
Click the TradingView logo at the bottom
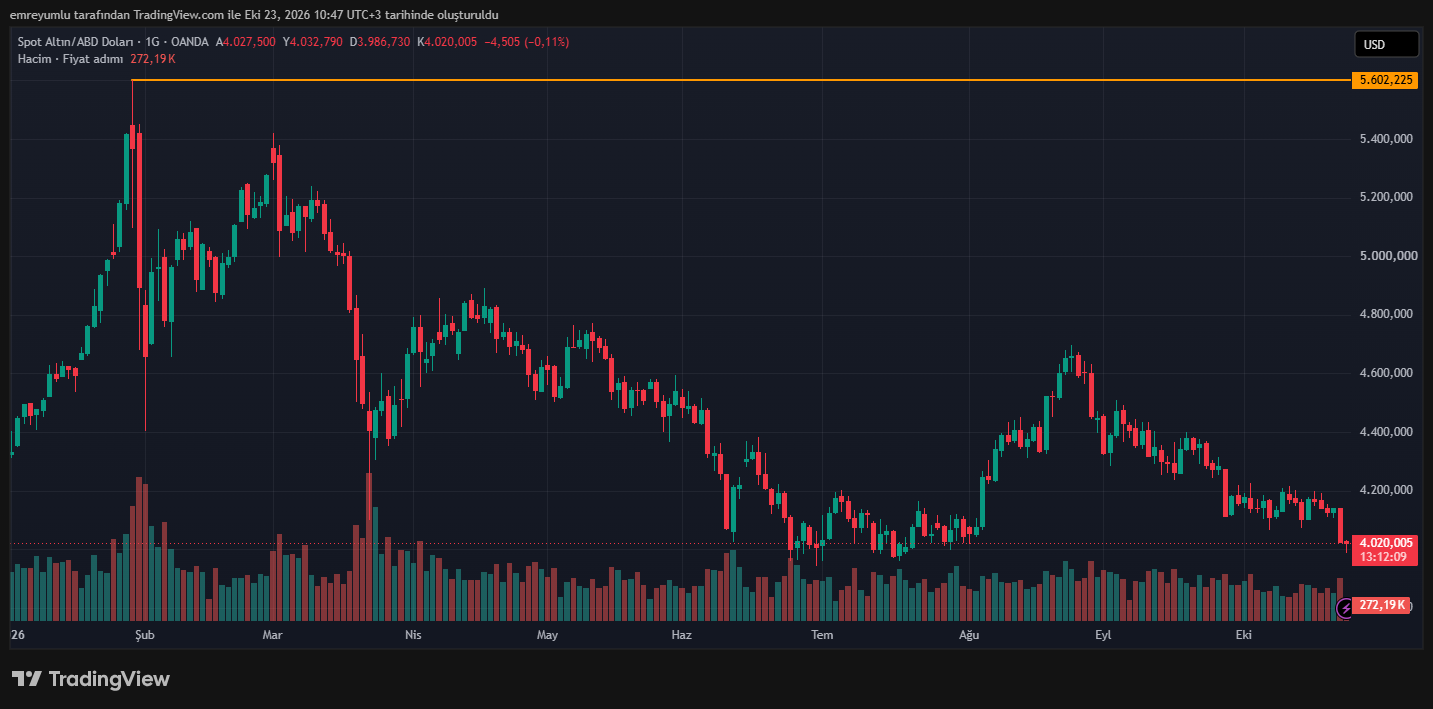point(91,679)
